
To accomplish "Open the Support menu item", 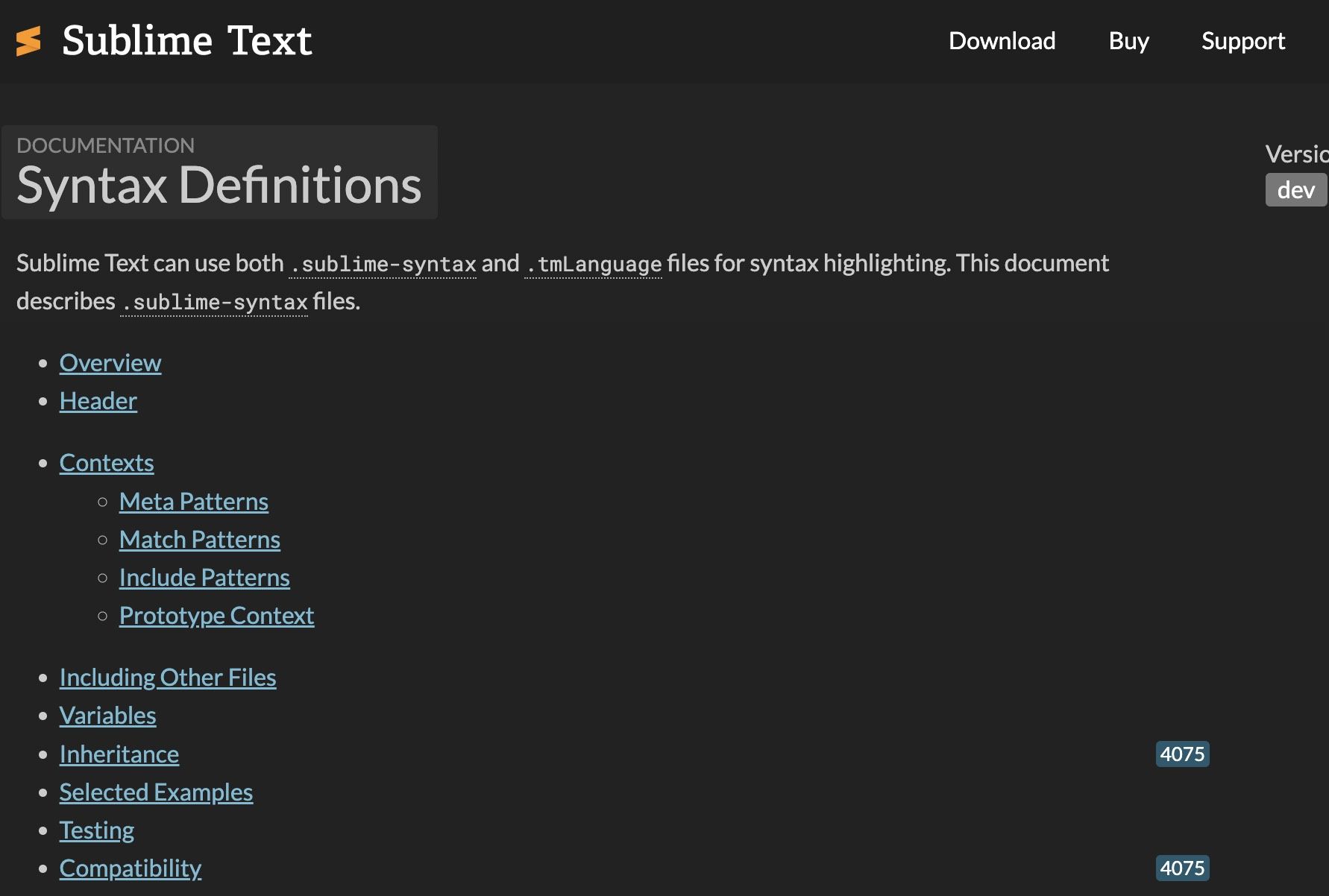I will click(x=1243, y=41).
